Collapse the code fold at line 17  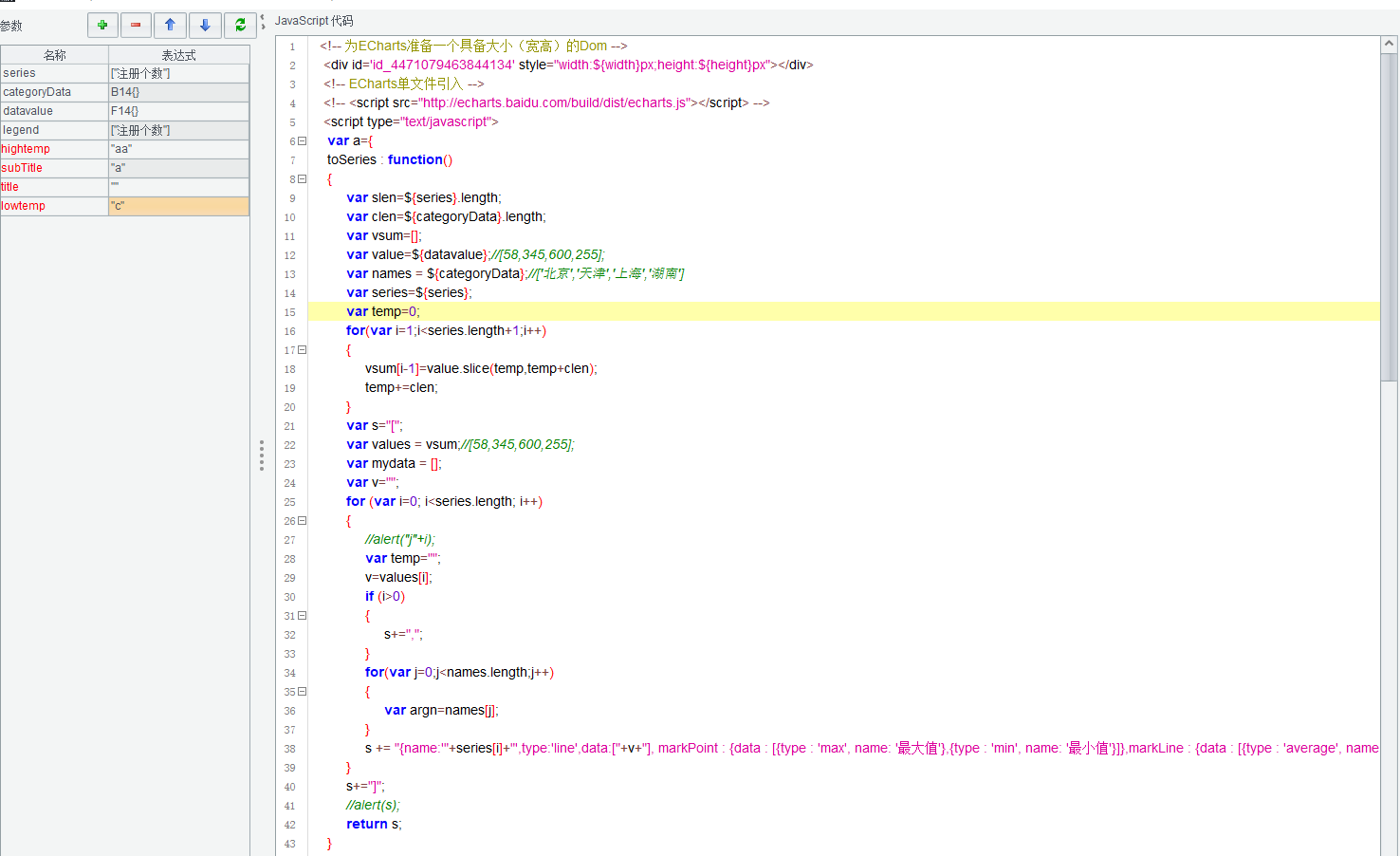tap(303, 349)
